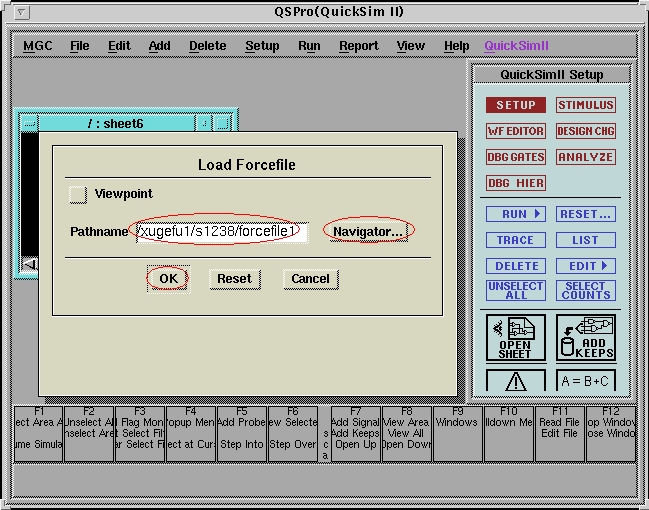Click the sheet6 scrollbar left arrow
This screenshot has height=510, width=649.
(x=30, y=264)
